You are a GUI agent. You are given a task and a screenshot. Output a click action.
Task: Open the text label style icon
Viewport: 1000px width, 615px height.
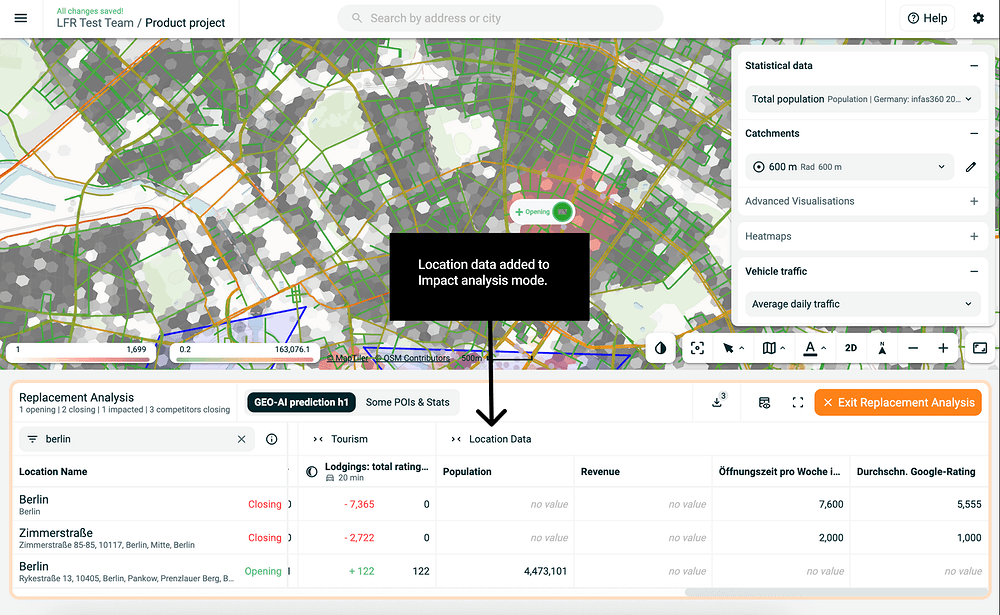pyautogui.click(x=809, y=348)
